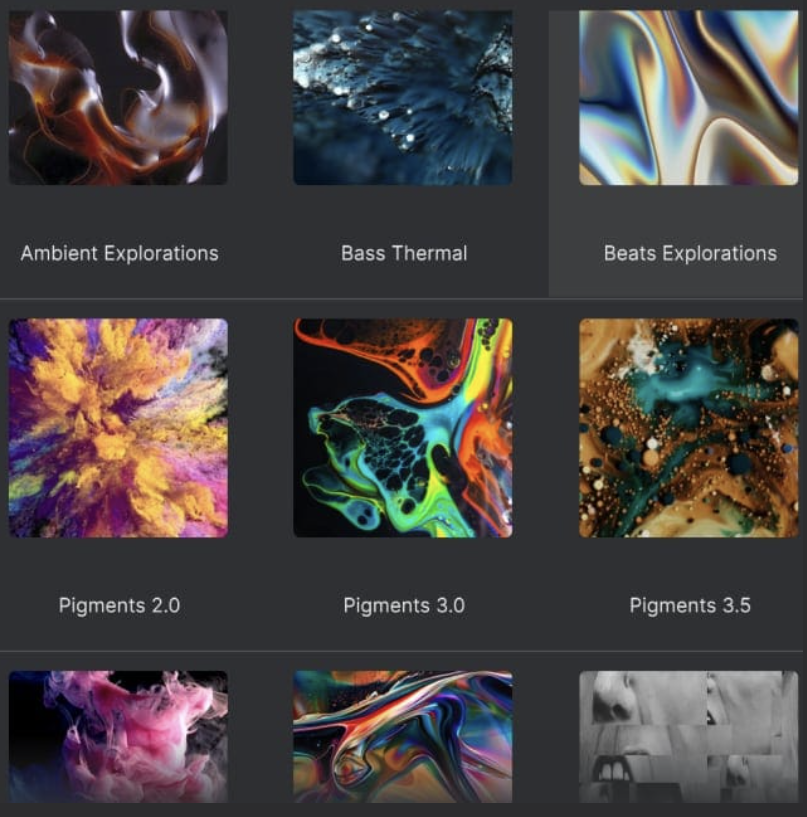
Task: Open the Ambient Explorations bank thumbnail
Action: tap(118, 97)
